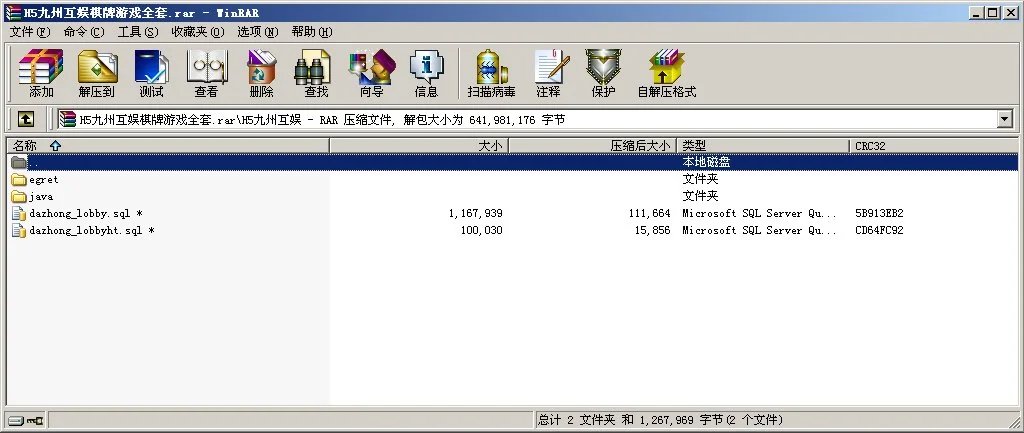Select the egret folder
This screenshot has height=433, width=1024.
[x=44, y=180]
